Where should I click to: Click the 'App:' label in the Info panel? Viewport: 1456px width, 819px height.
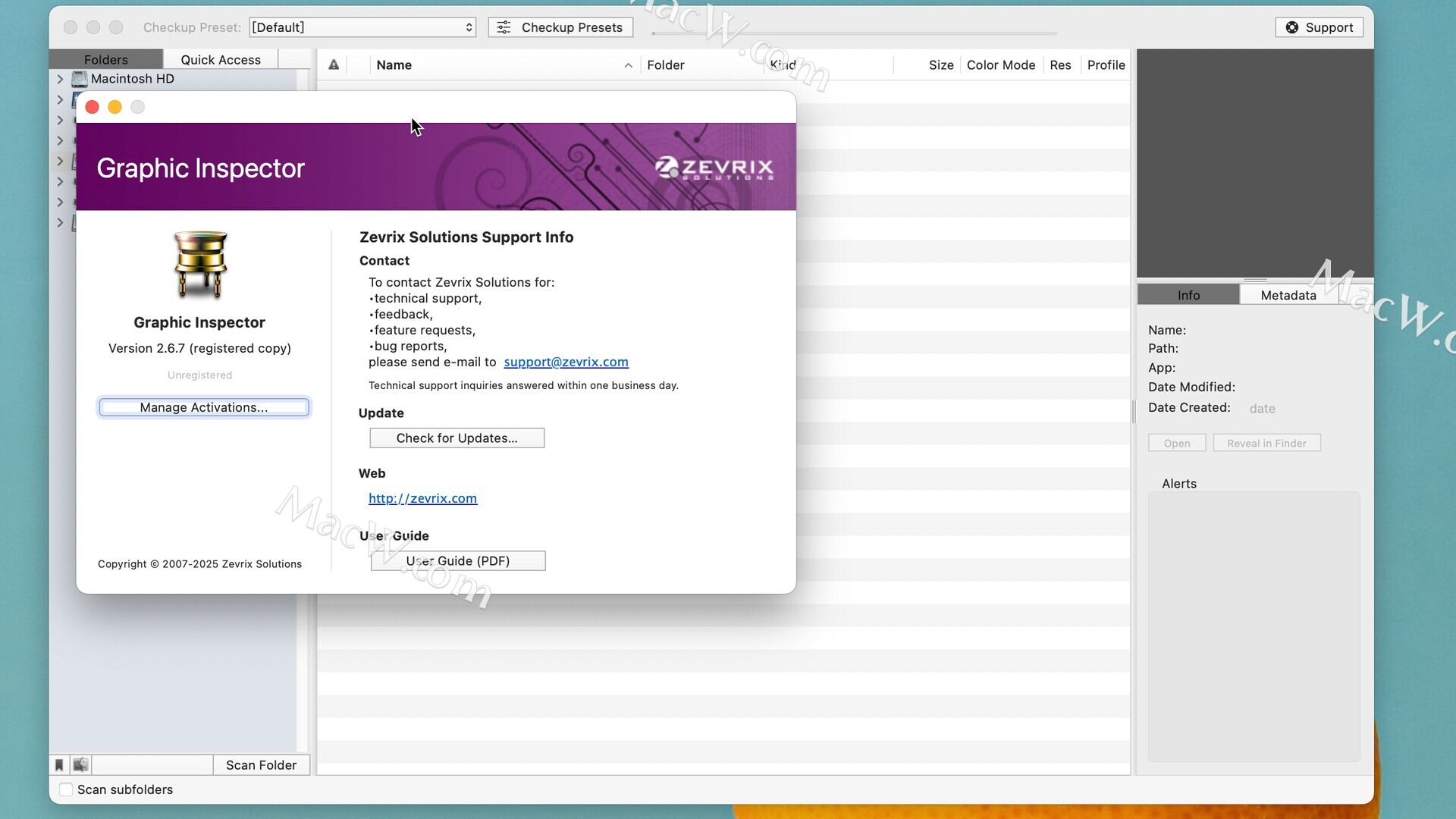click(x=1162, y=368)
